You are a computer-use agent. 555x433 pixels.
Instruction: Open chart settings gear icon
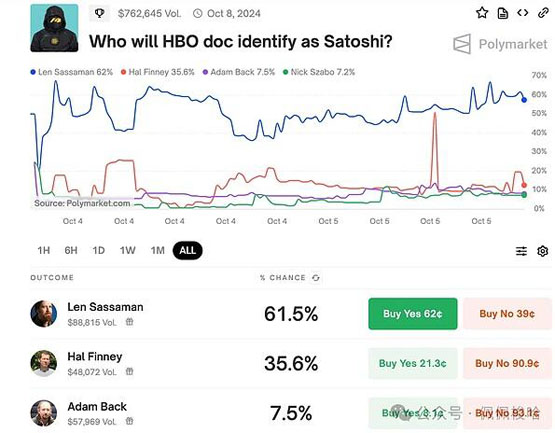point(543,251)
